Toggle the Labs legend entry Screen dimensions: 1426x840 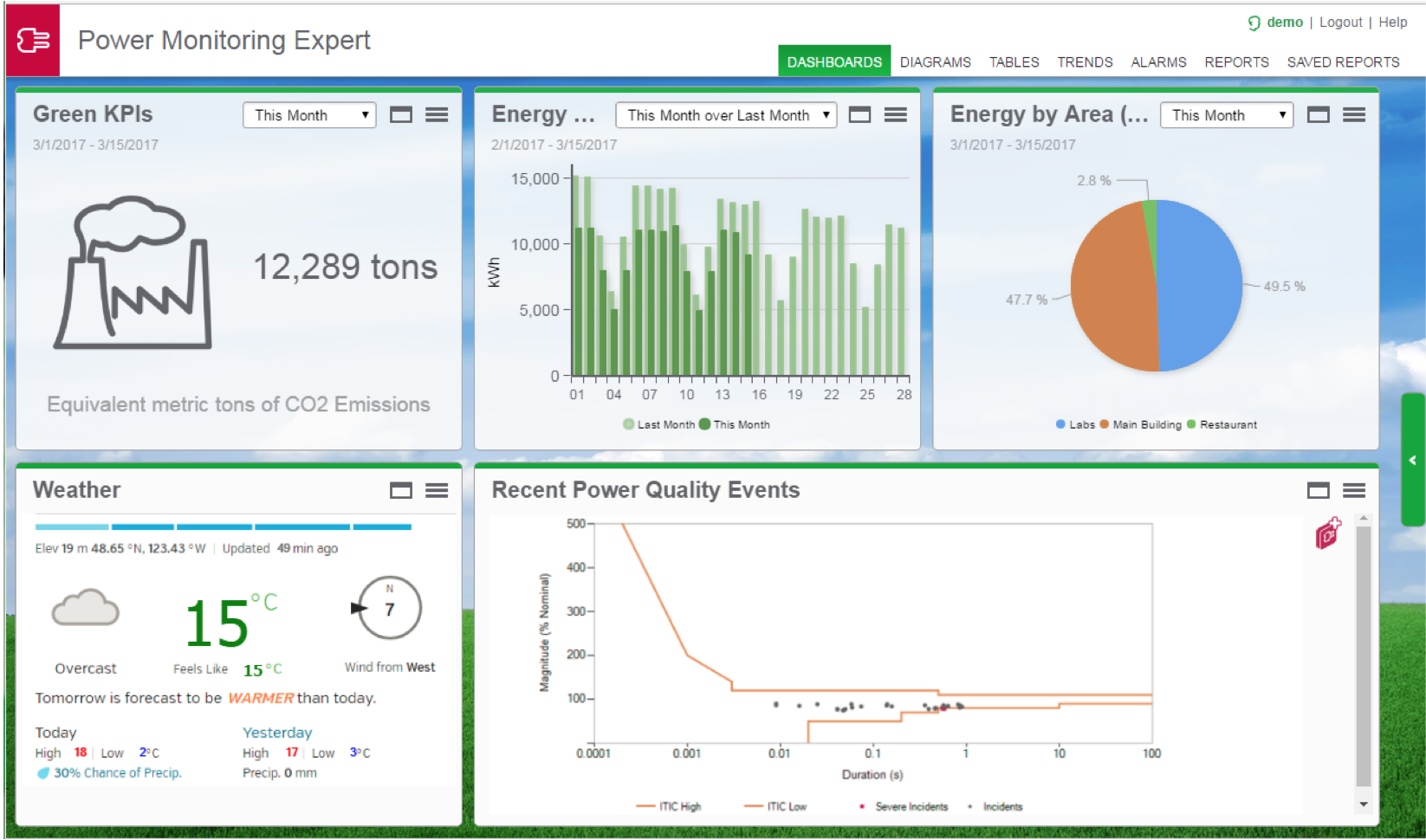[x=1075, y=424]
